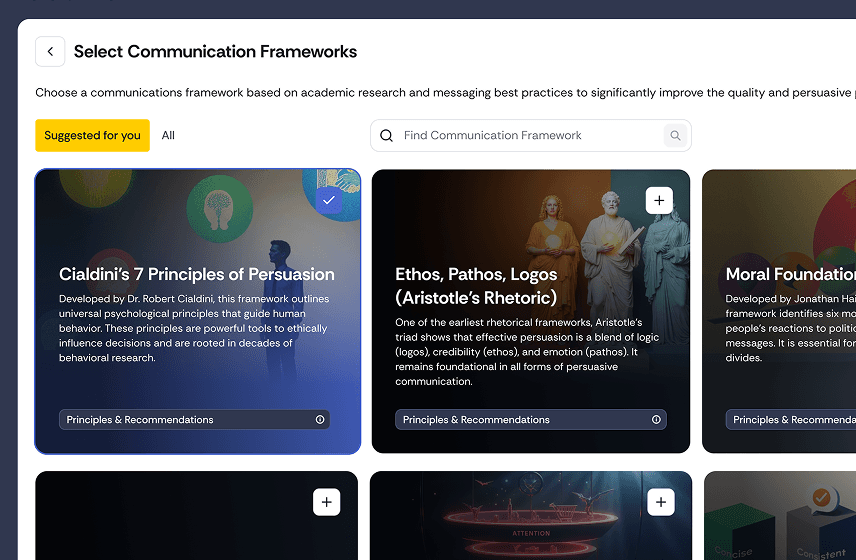Uncheck the selected Cialdini's 7 Principles checkmark
856x560 pixels.
(329, 200)
